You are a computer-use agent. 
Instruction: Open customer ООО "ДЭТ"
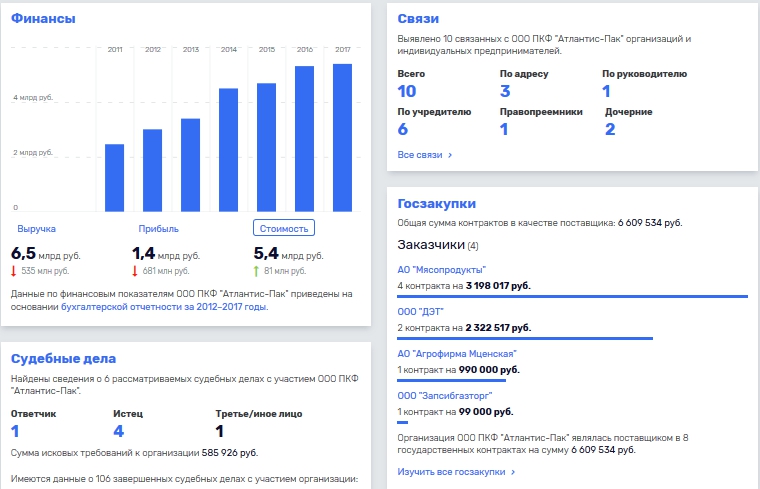click(x=421, y=312)
